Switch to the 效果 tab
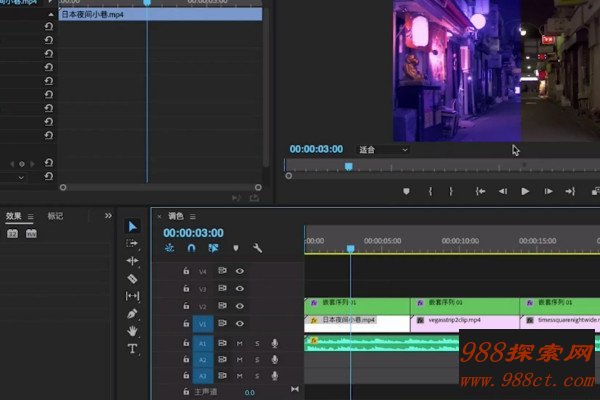 tap(14, 215)
